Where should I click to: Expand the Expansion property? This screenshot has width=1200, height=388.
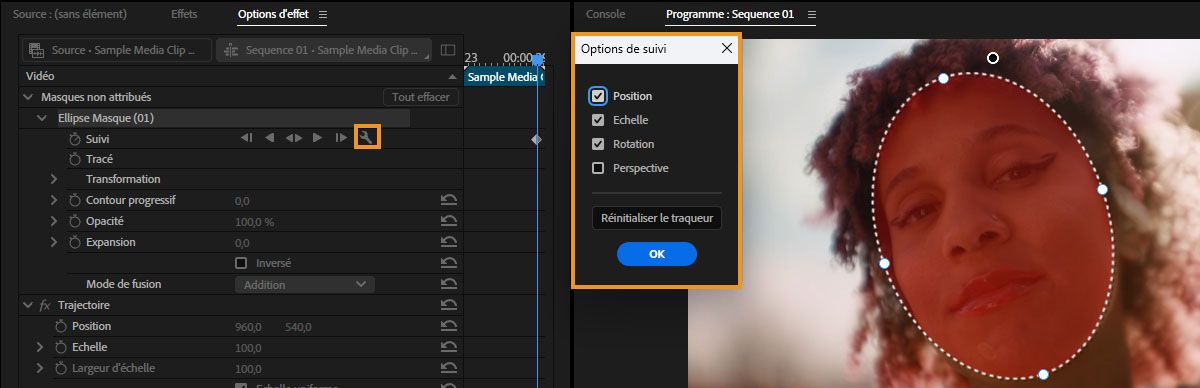tap(54, 242)
